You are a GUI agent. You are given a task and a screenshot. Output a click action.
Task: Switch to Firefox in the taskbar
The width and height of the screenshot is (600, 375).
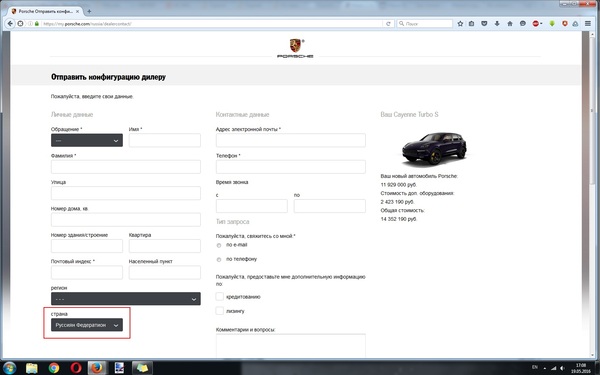pyautogui.click(x=97, y=368)
